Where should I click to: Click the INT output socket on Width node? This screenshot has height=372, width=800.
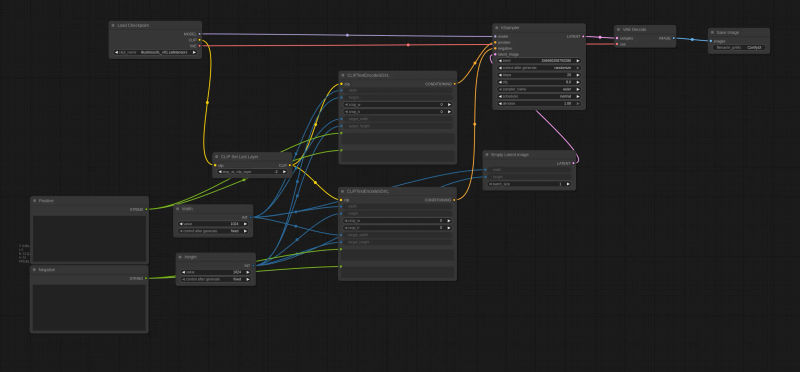[x=251, y=217]
